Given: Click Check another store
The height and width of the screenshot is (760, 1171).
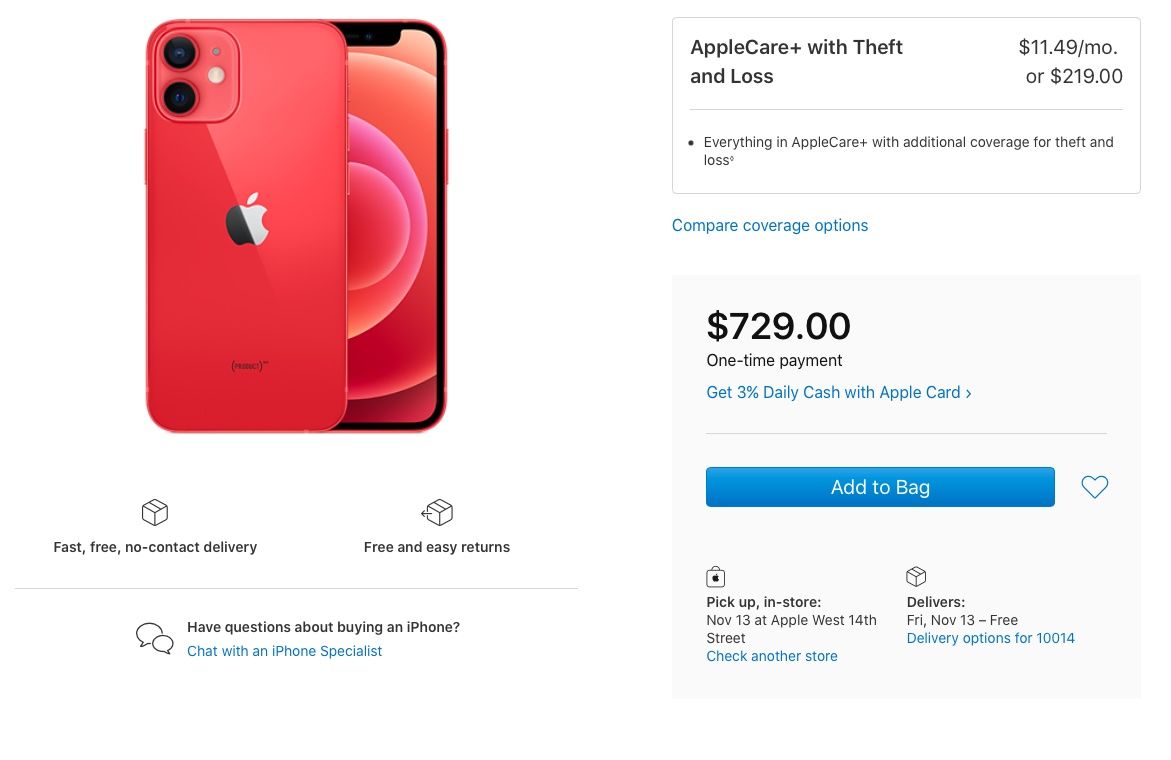Looking at the screenshot, I should coord(772,656).
